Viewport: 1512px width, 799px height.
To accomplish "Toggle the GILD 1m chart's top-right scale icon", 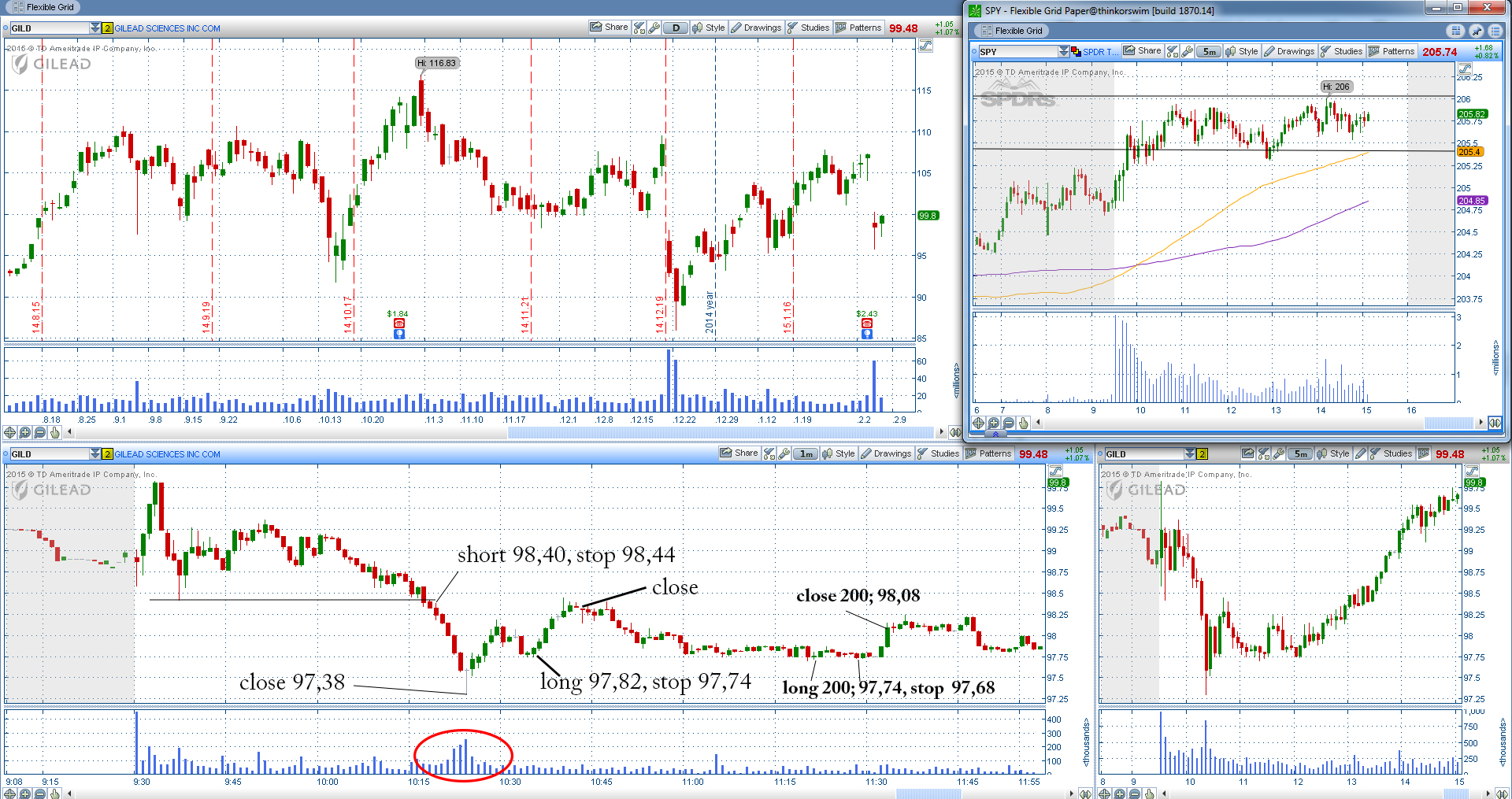I will click(x=1055, y=471).
